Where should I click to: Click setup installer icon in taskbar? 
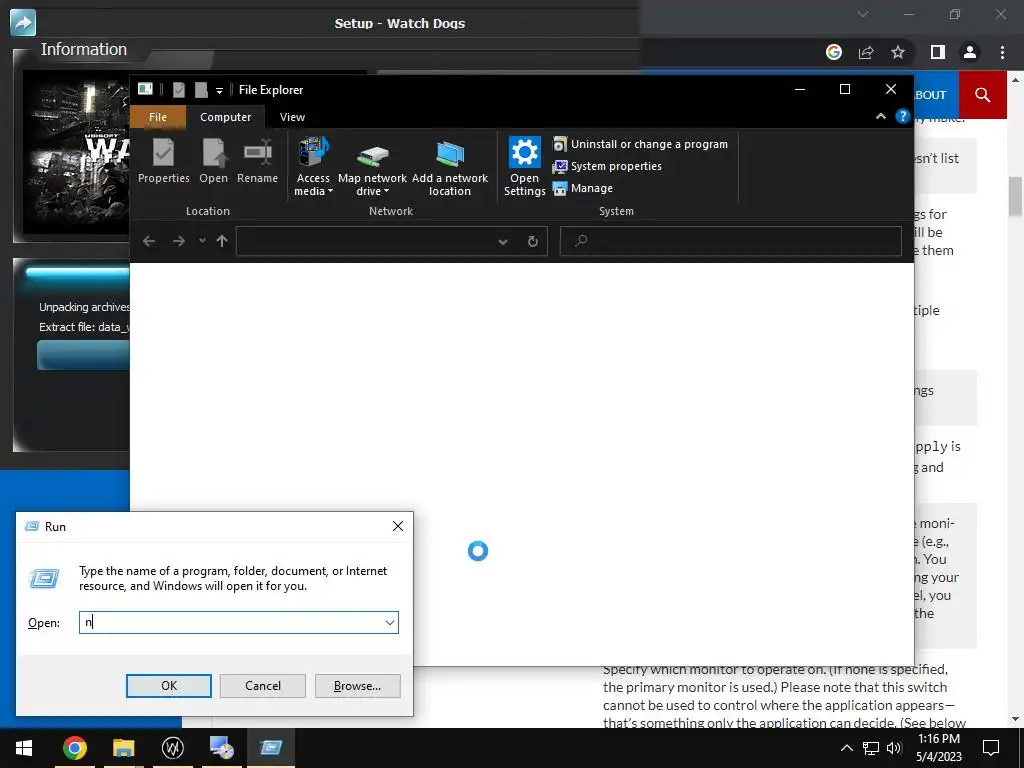[221, 748]
